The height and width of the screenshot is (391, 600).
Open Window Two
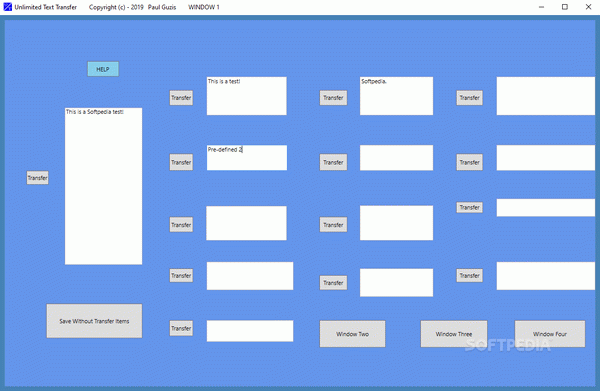[x=352, y=334]
